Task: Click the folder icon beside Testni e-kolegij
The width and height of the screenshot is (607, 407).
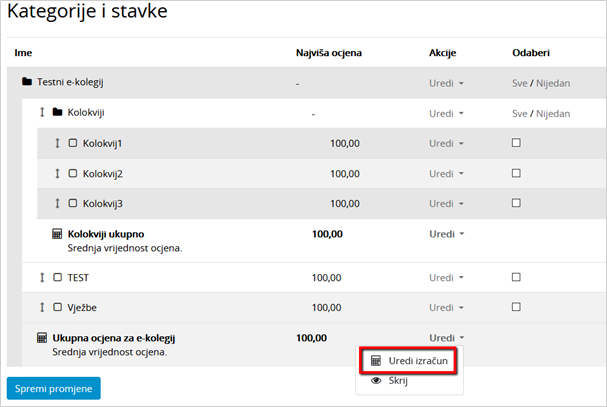Action: [x=27, y=82]
